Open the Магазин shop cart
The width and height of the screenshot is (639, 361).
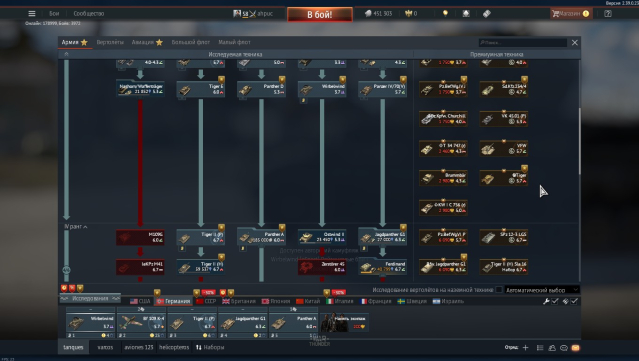[571, 13]
